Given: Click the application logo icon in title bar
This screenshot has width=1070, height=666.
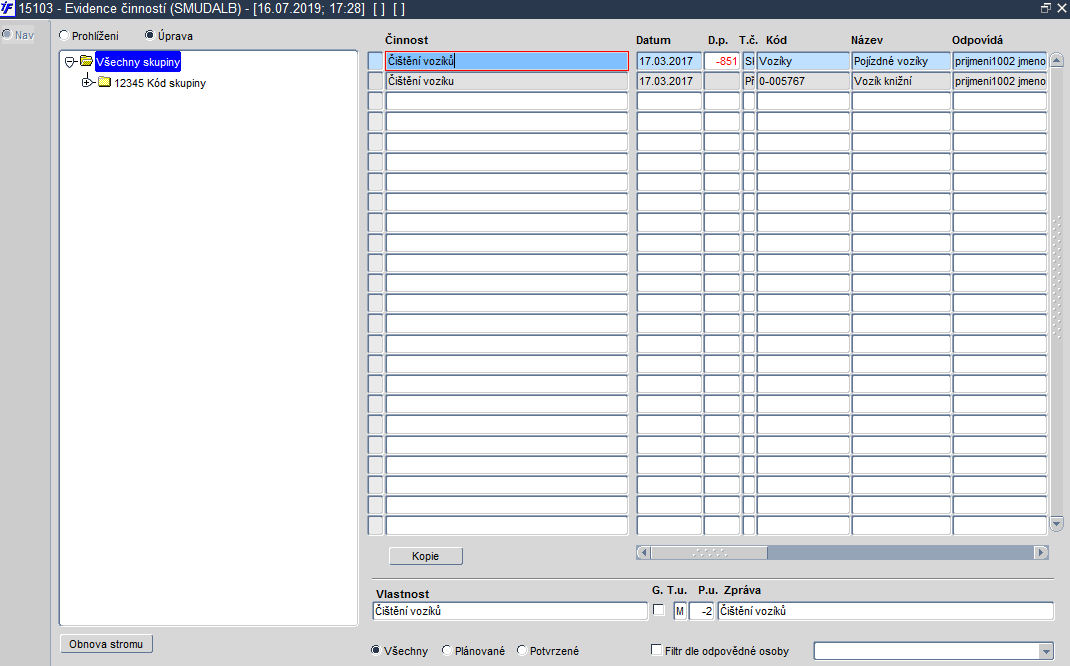Looking at the screenshot, I should 8,8.
